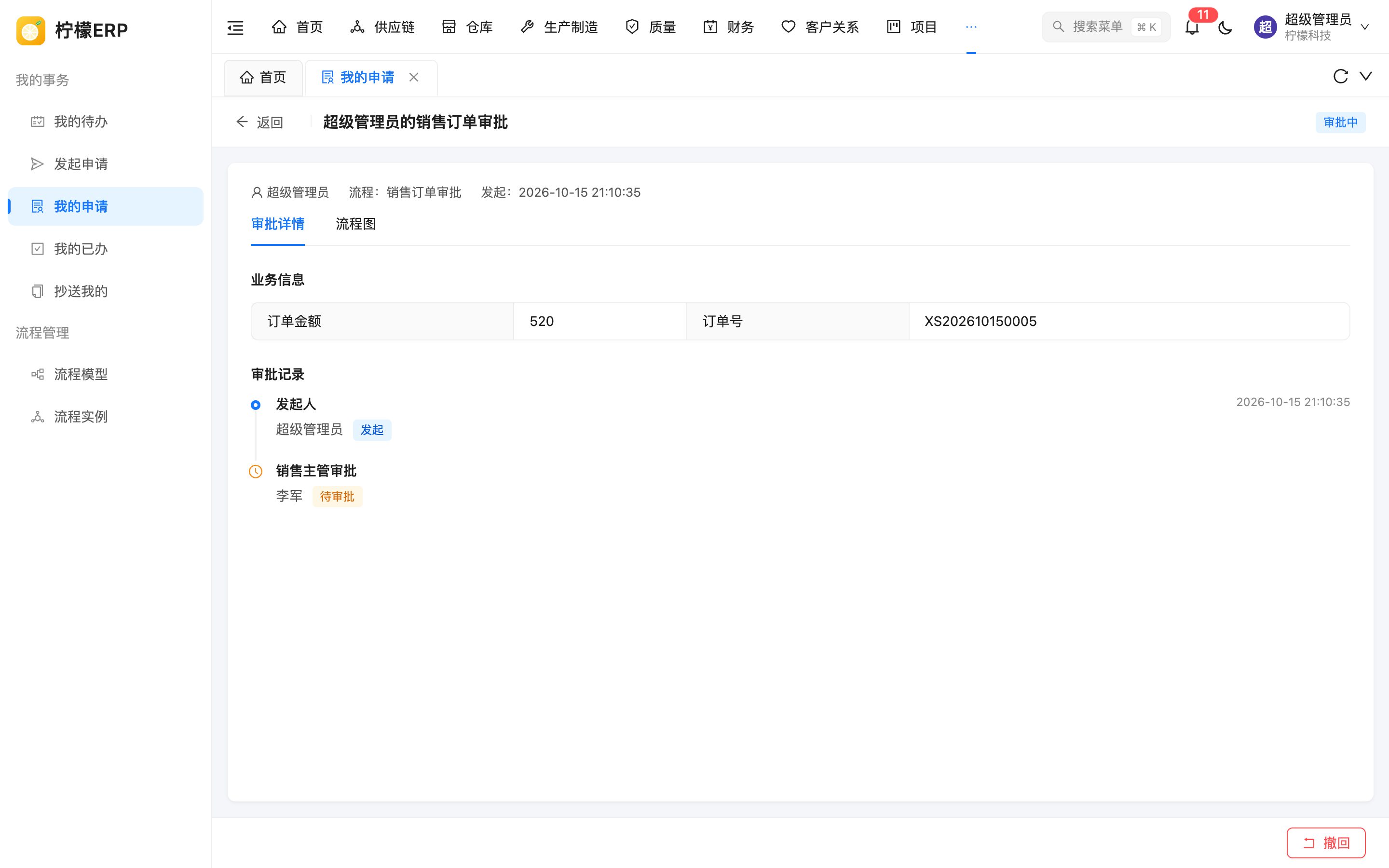Click the 审批中 status tag
The image size is (1389, 868).
coord(1341,122)
